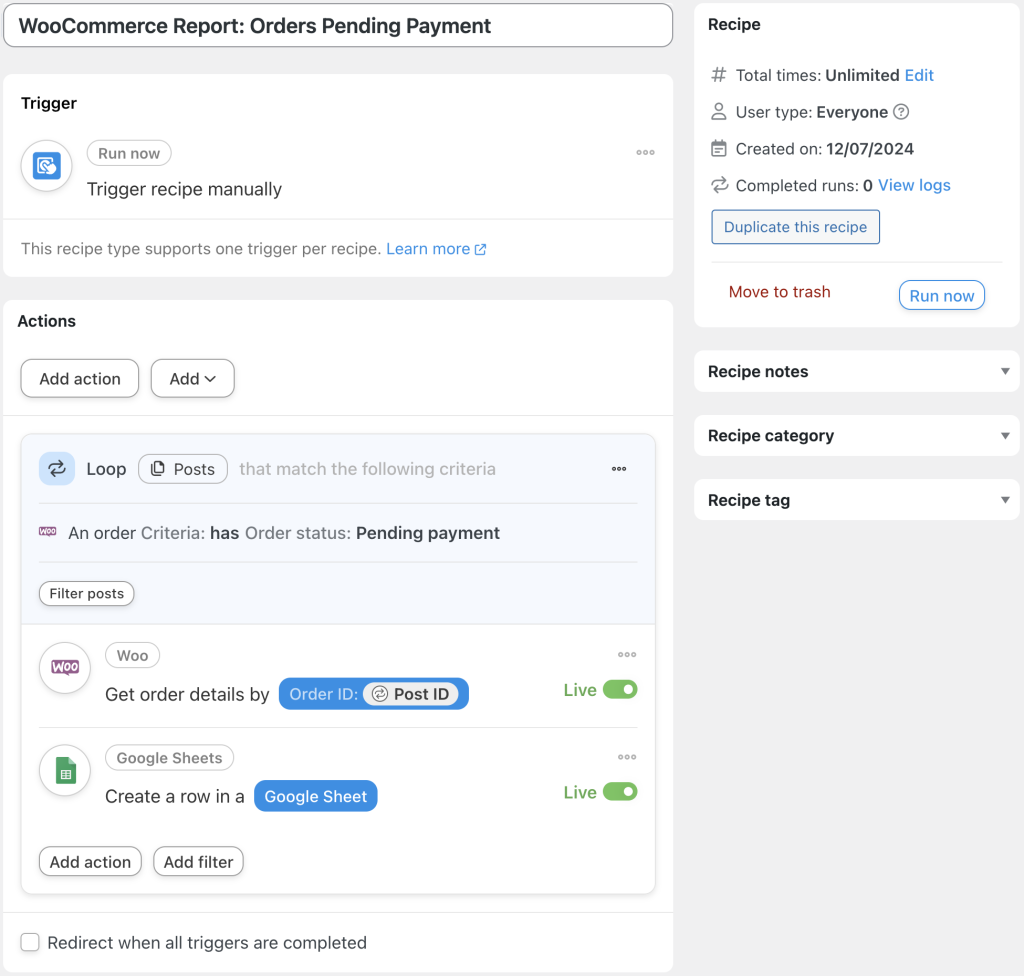The image size is (1024, 976).
Task: Click the Post ID token inside Order ID field
Action: click(x=415, y=693)
